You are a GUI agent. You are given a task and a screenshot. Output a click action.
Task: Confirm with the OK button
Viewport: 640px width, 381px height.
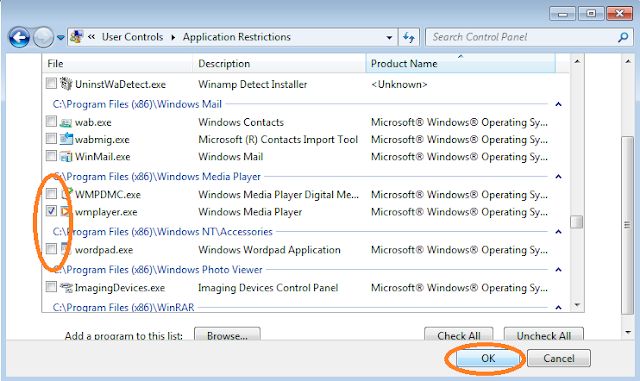pos(488,358)
